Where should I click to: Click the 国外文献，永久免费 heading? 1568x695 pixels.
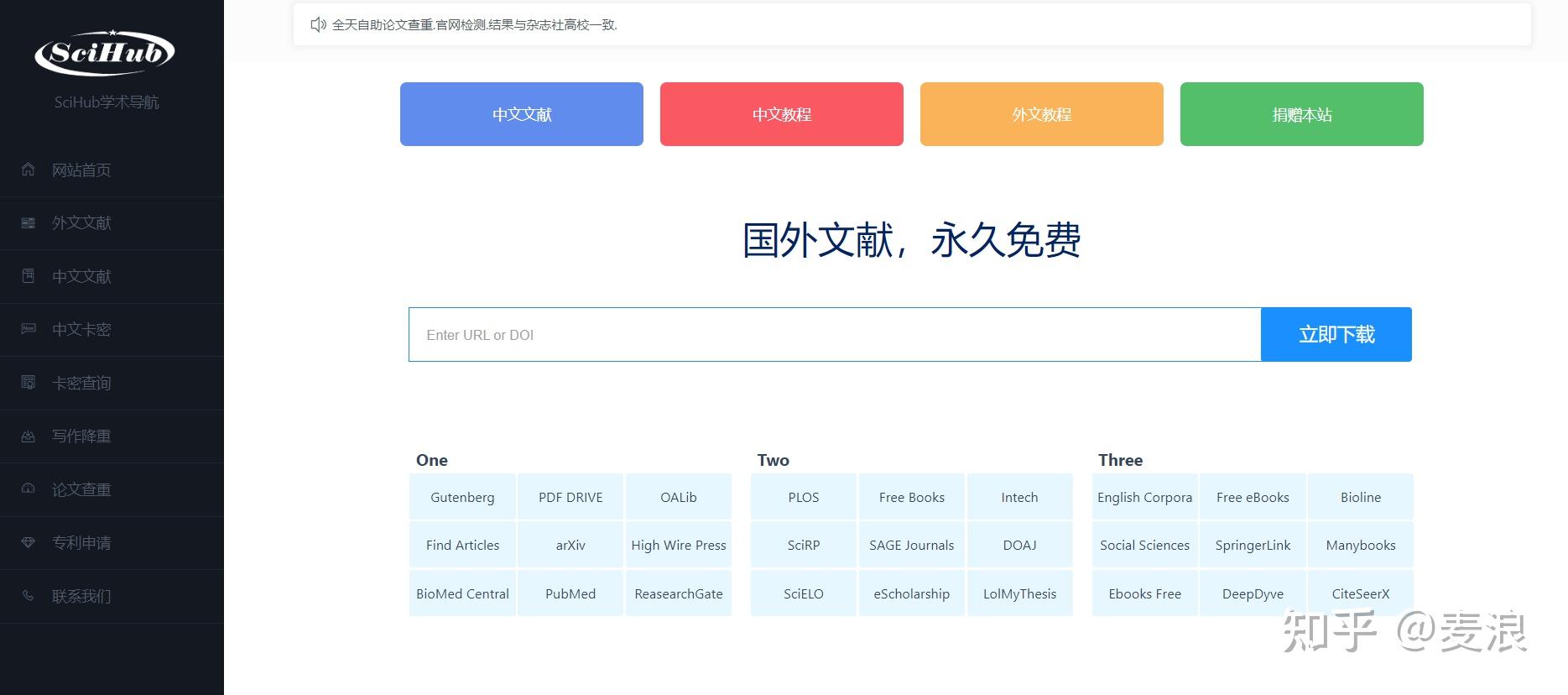912,240
